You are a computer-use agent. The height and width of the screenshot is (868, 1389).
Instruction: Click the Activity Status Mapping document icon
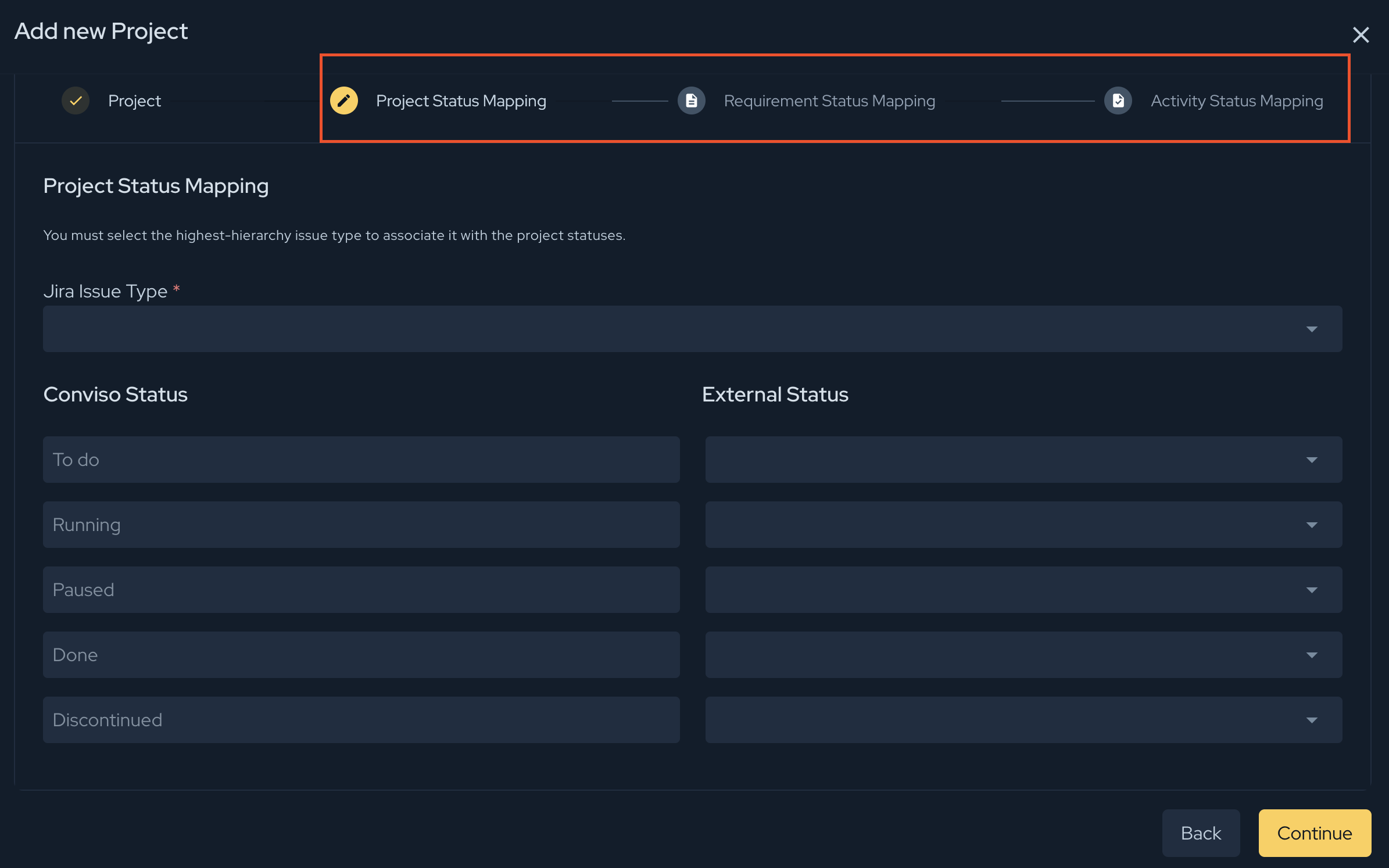click(x=1118, y=101)
